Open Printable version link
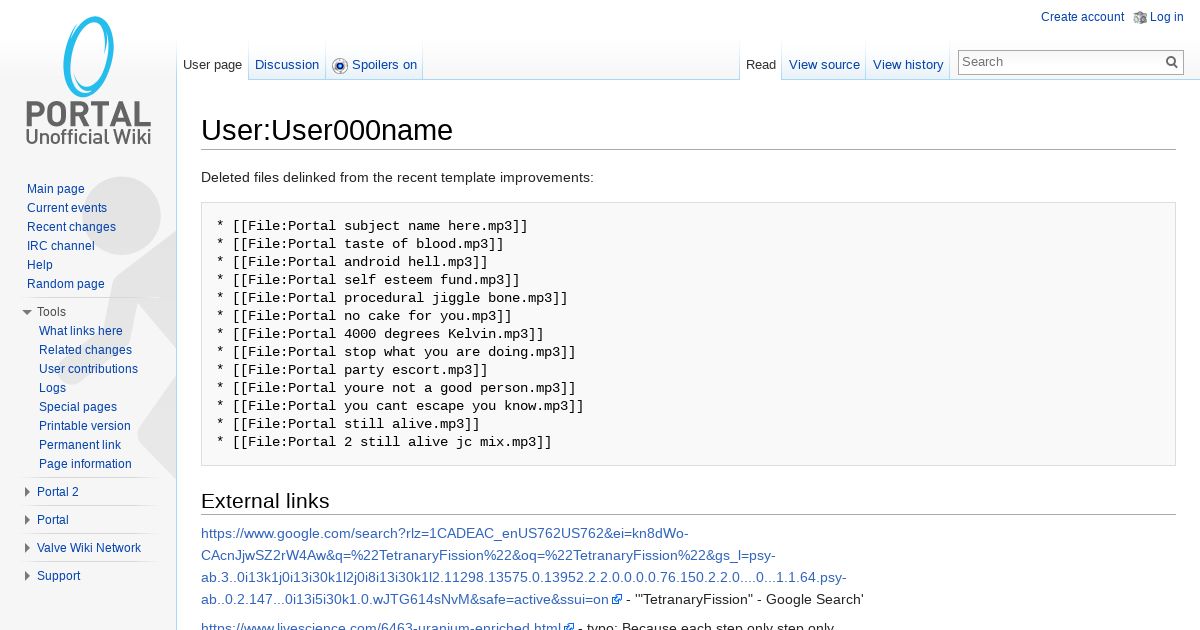The image size is (1200, 630). 85,426
